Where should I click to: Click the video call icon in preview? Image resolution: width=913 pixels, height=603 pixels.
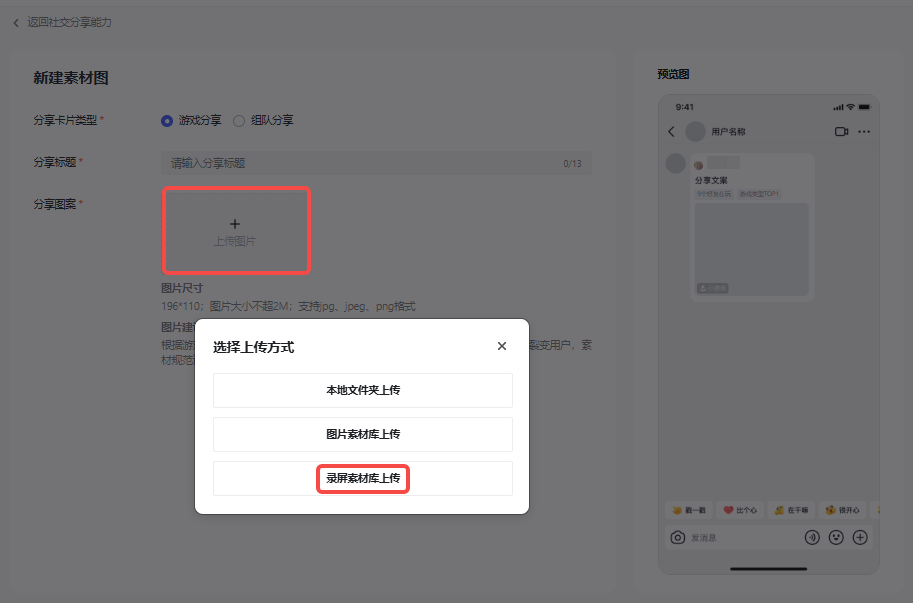(841, 131)
